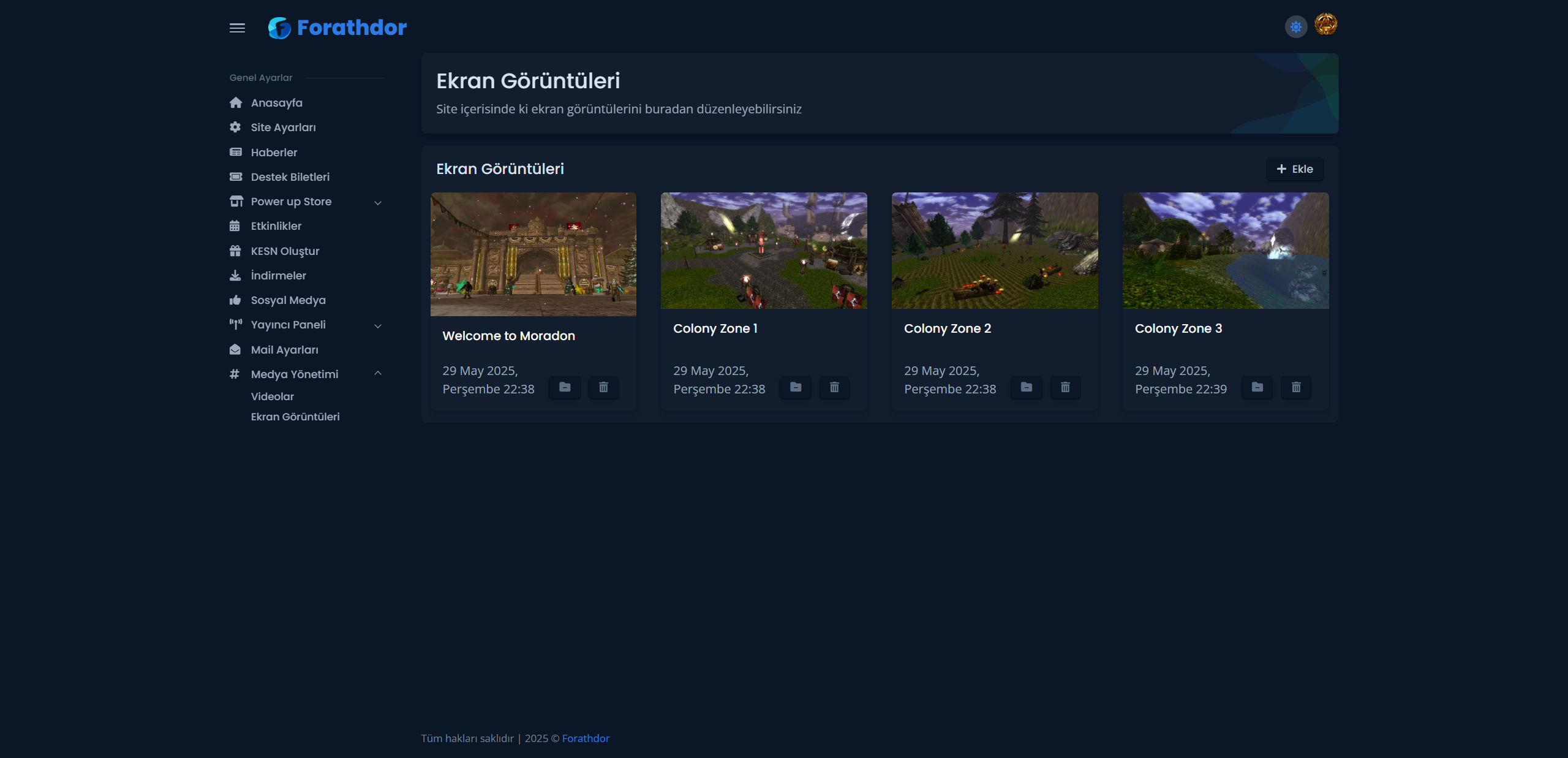The width and height of the screenshot is (1568, 758).
Task: Click folder icon for Colony Zone 2
Action: (x=1027, y=387)
